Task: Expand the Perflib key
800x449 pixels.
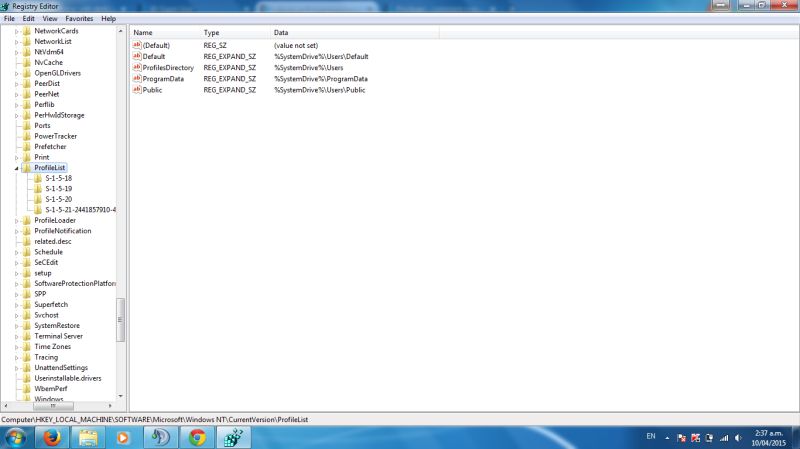Action: (x=16, y=105)
